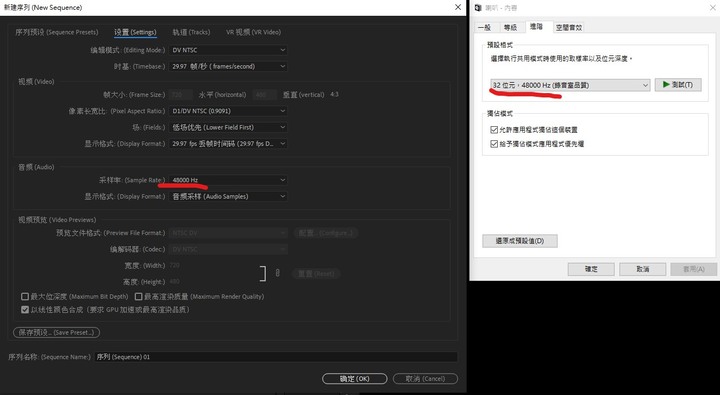Close the New Sequence dialog
The height and width of the screenshot is (395, 720).
(x=457, y=7)
